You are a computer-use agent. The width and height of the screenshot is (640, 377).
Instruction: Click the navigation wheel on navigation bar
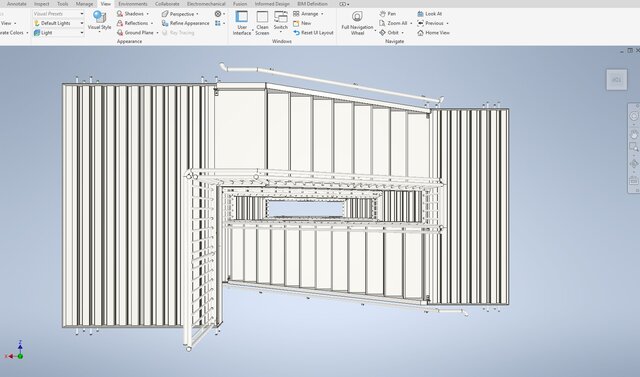pyautogui.click(x=633, y=117)
